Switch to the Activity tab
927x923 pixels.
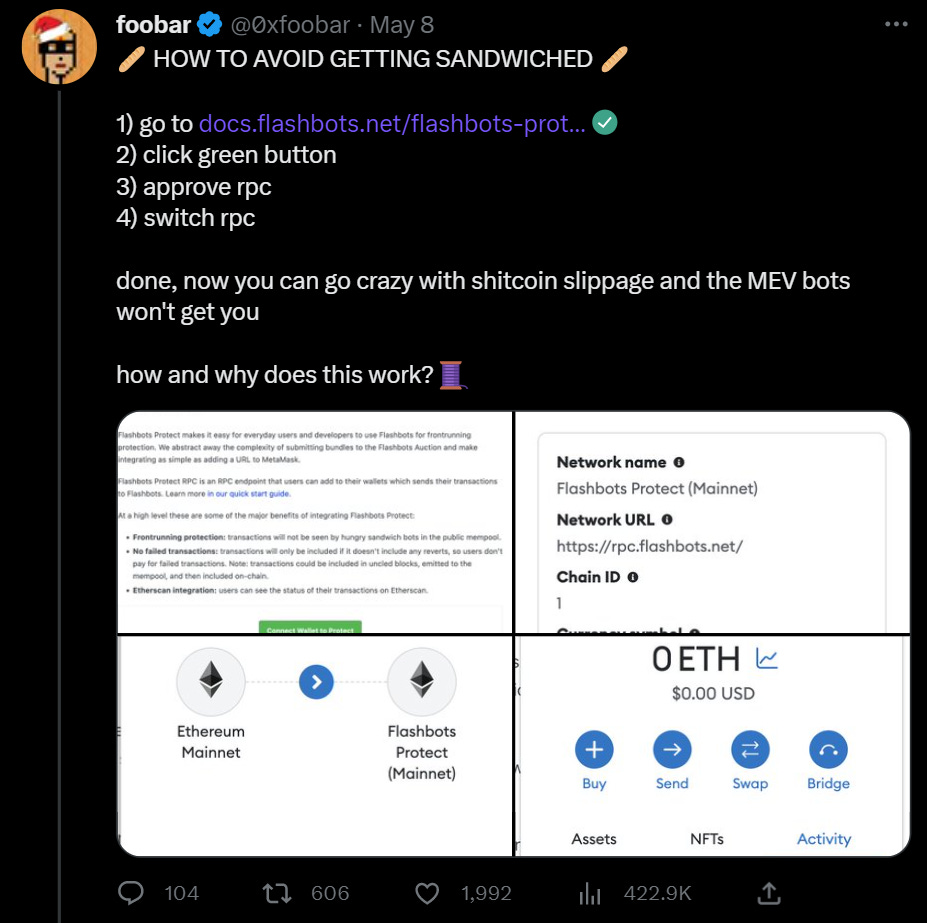(824, 839)
